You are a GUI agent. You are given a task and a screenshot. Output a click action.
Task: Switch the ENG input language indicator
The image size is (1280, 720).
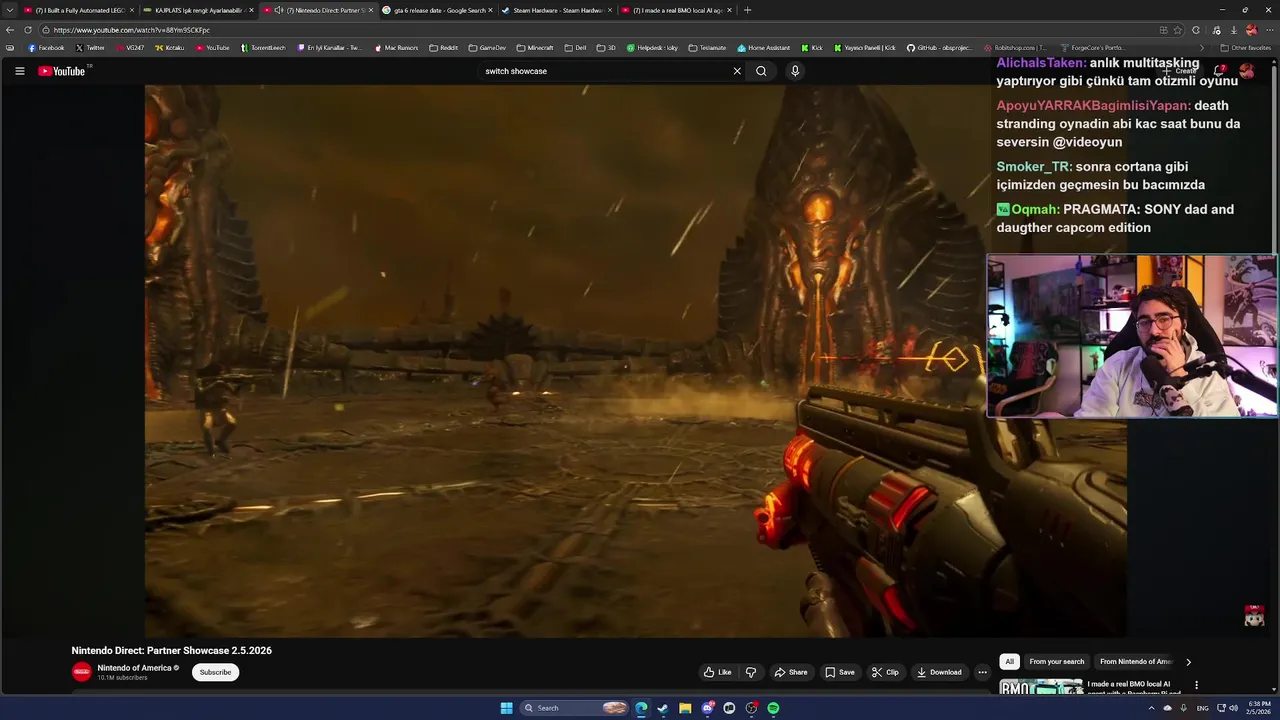pos(1202,708)
